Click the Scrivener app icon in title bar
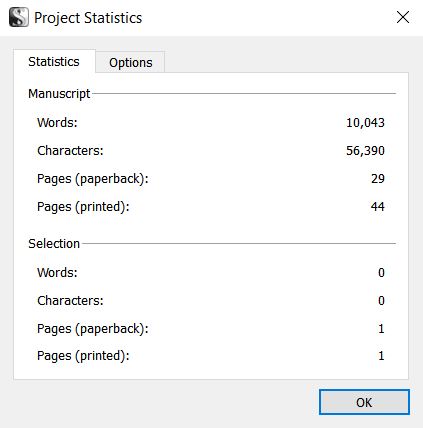423x428 pixels. pos(19,17)
